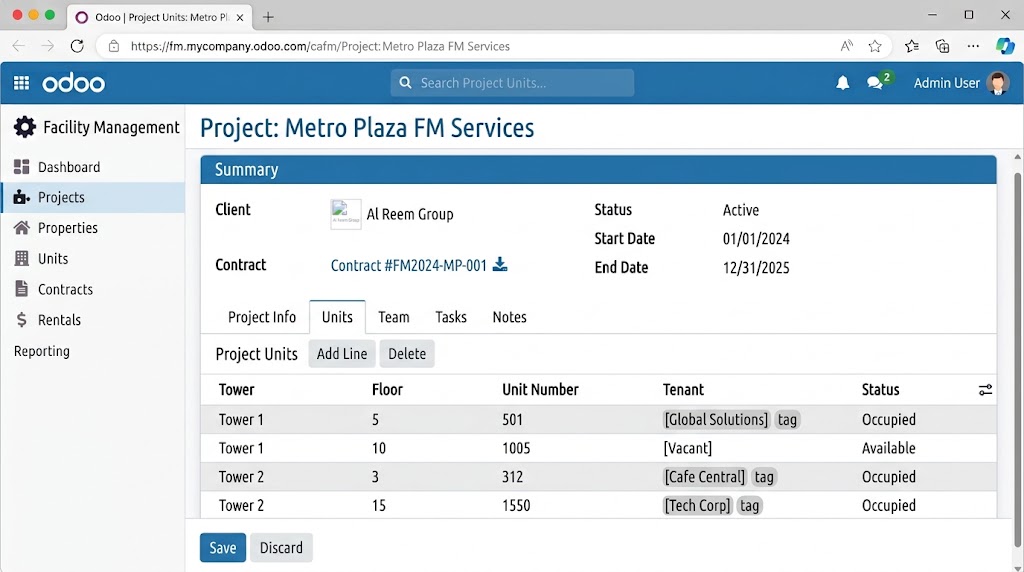The height and width of the screenshot is (572, 1024).
Task: Discard the changes
Action: [281, 548]
